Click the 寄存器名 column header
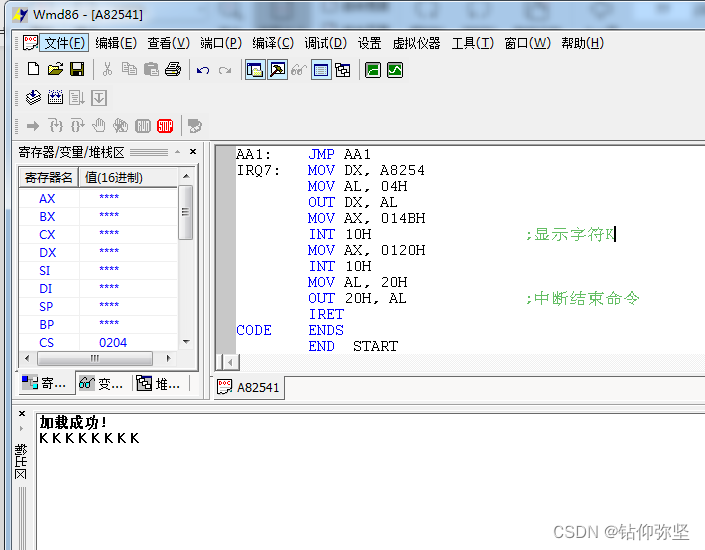The height and width of the screenshot is (550, 705). point(49,178)
